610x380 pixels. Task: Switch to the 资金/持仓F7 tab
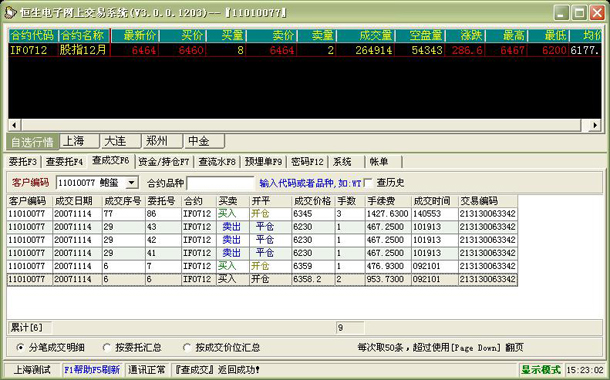coord(164,162)
